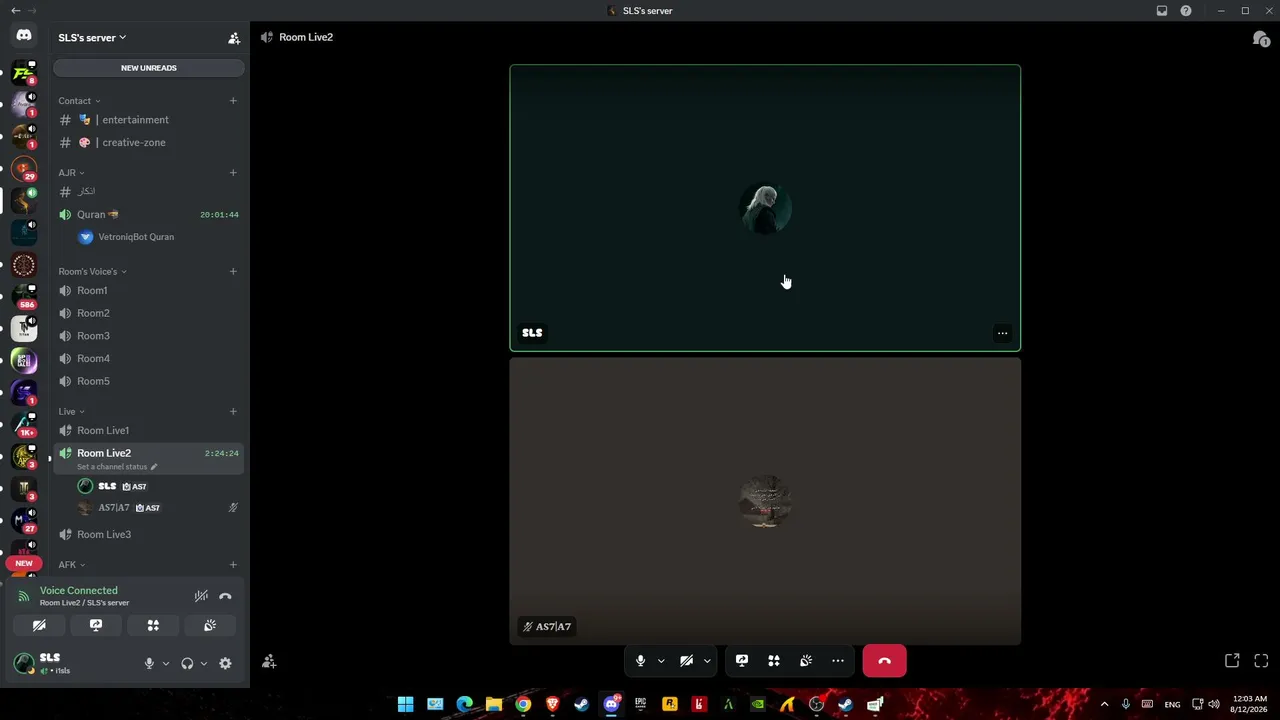Toggle deafen with the headphones icon
Viewport: 1280px width, 720px height.
click(187, 663)
